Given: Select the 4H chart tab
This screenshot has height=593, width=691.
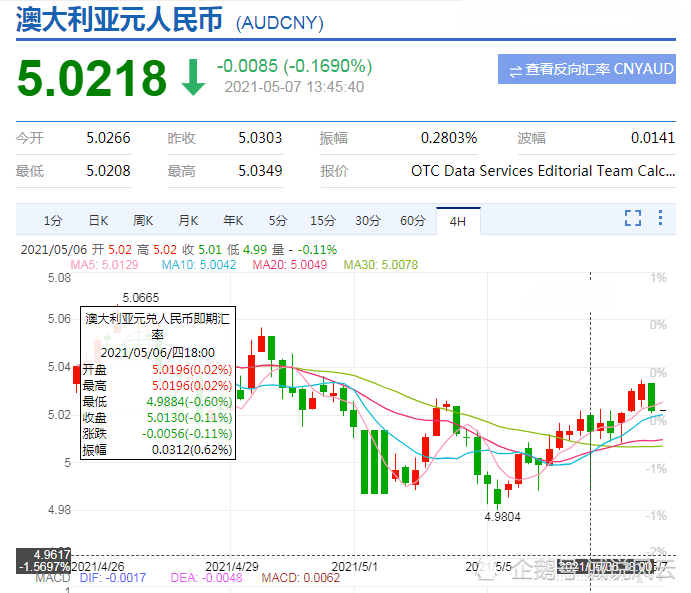Looking at the screenshot, I should pyautogui.click(x=458, y=221).
